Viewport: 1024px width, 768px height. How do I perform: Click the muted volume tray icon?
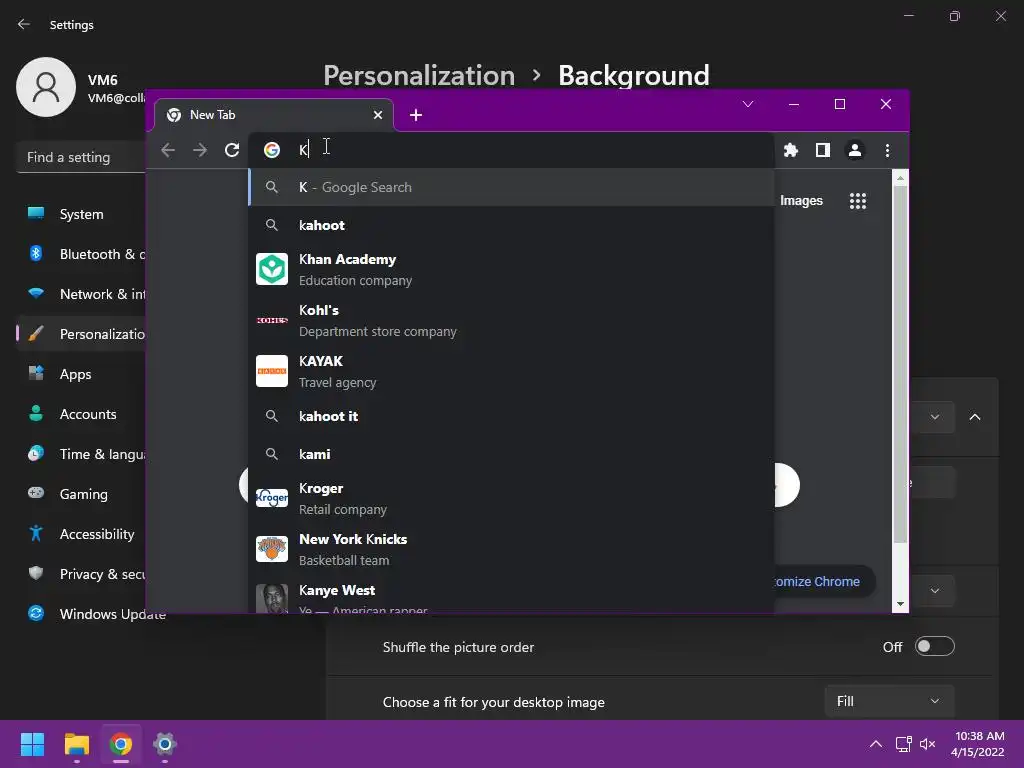click(927, 744)
